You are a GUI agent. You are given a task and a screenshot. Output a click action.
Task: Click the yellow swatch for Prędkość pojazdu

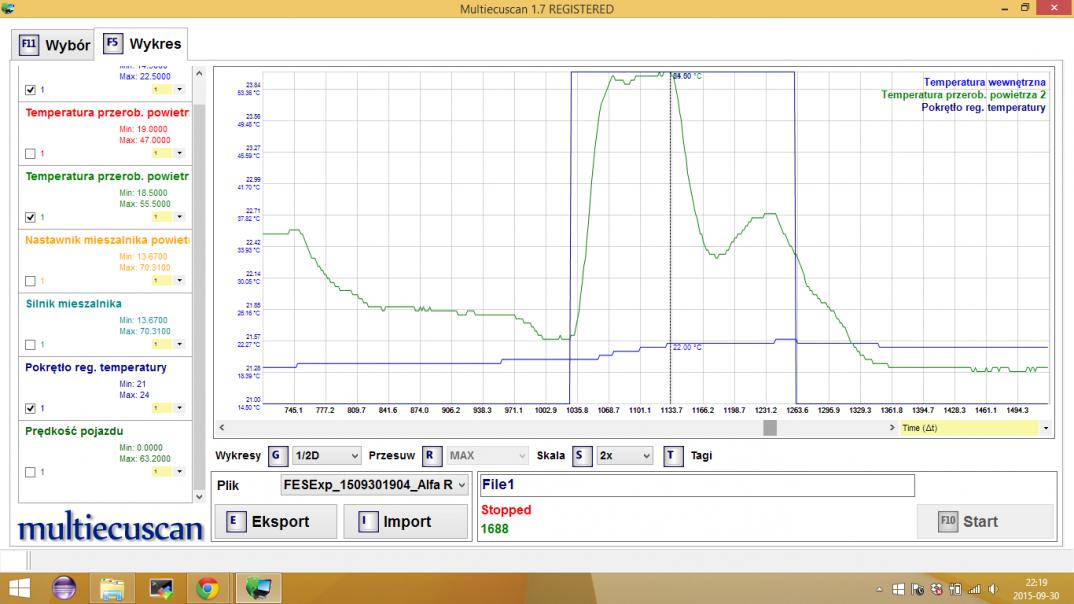[x=162, y=472]
